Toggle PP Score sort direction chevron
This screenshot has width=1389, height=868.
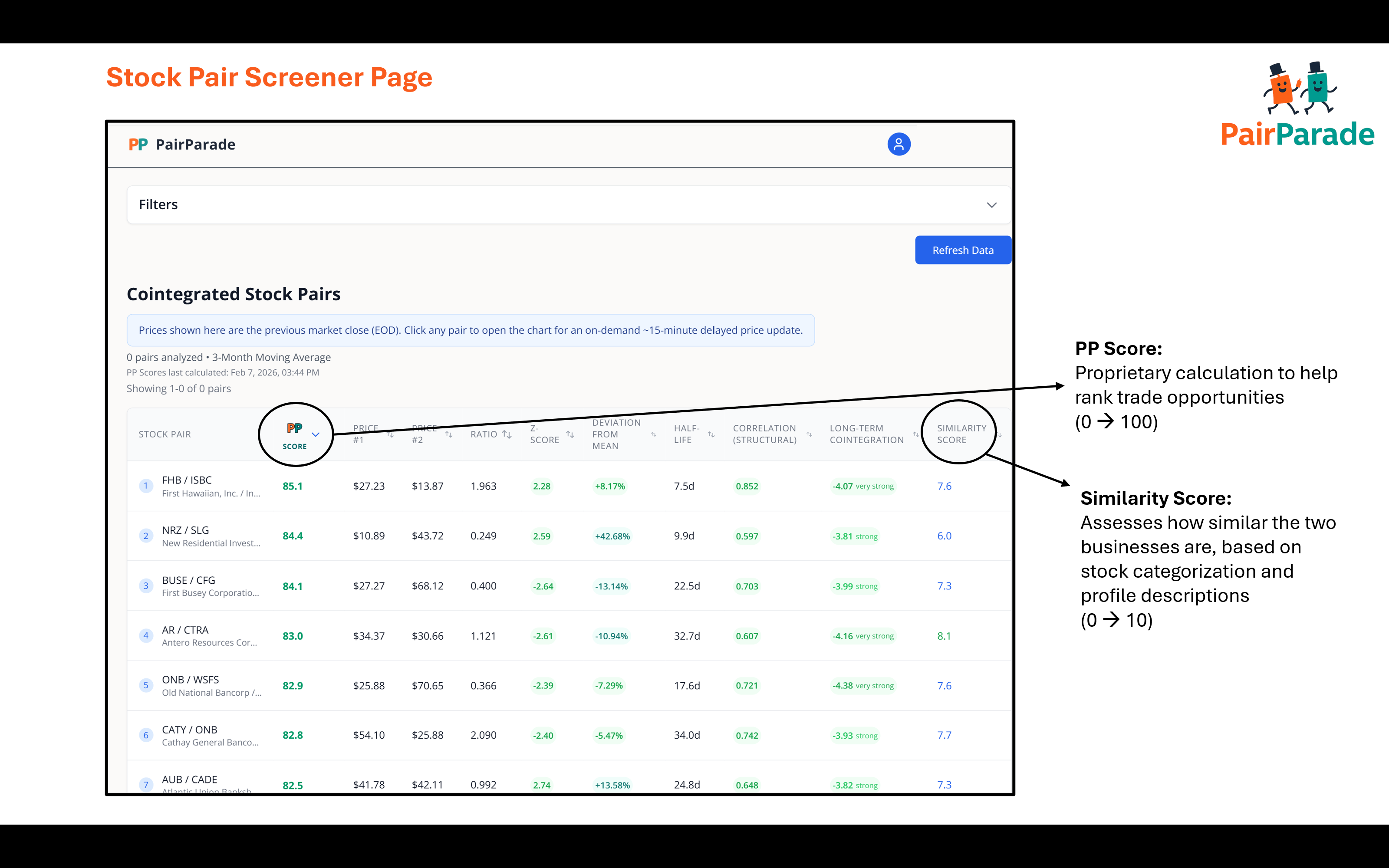[x=315, y=434]
